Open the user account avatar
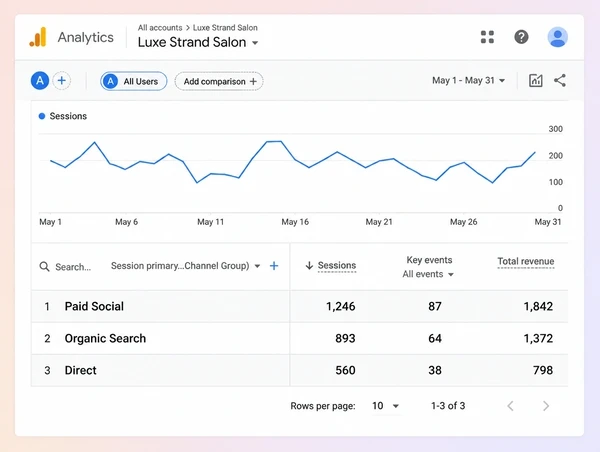Image resolution: width=600 pixels, height=452 pixels. pyautogui.click(x=558, y=37)
